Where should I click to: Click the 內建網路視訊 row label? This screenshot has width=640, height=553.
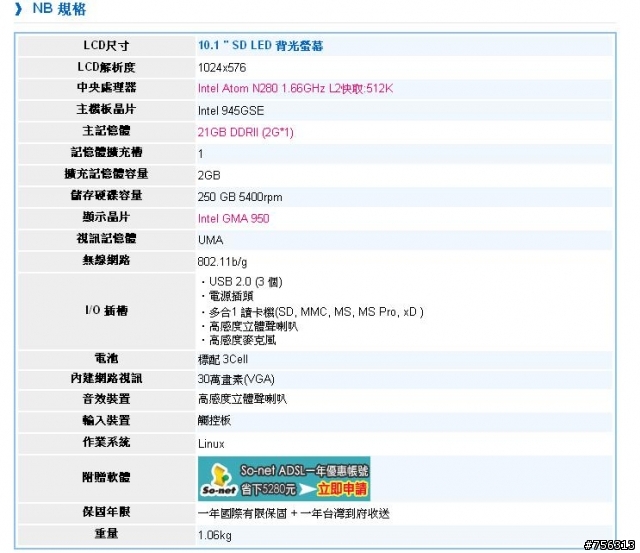coord(107,378)
